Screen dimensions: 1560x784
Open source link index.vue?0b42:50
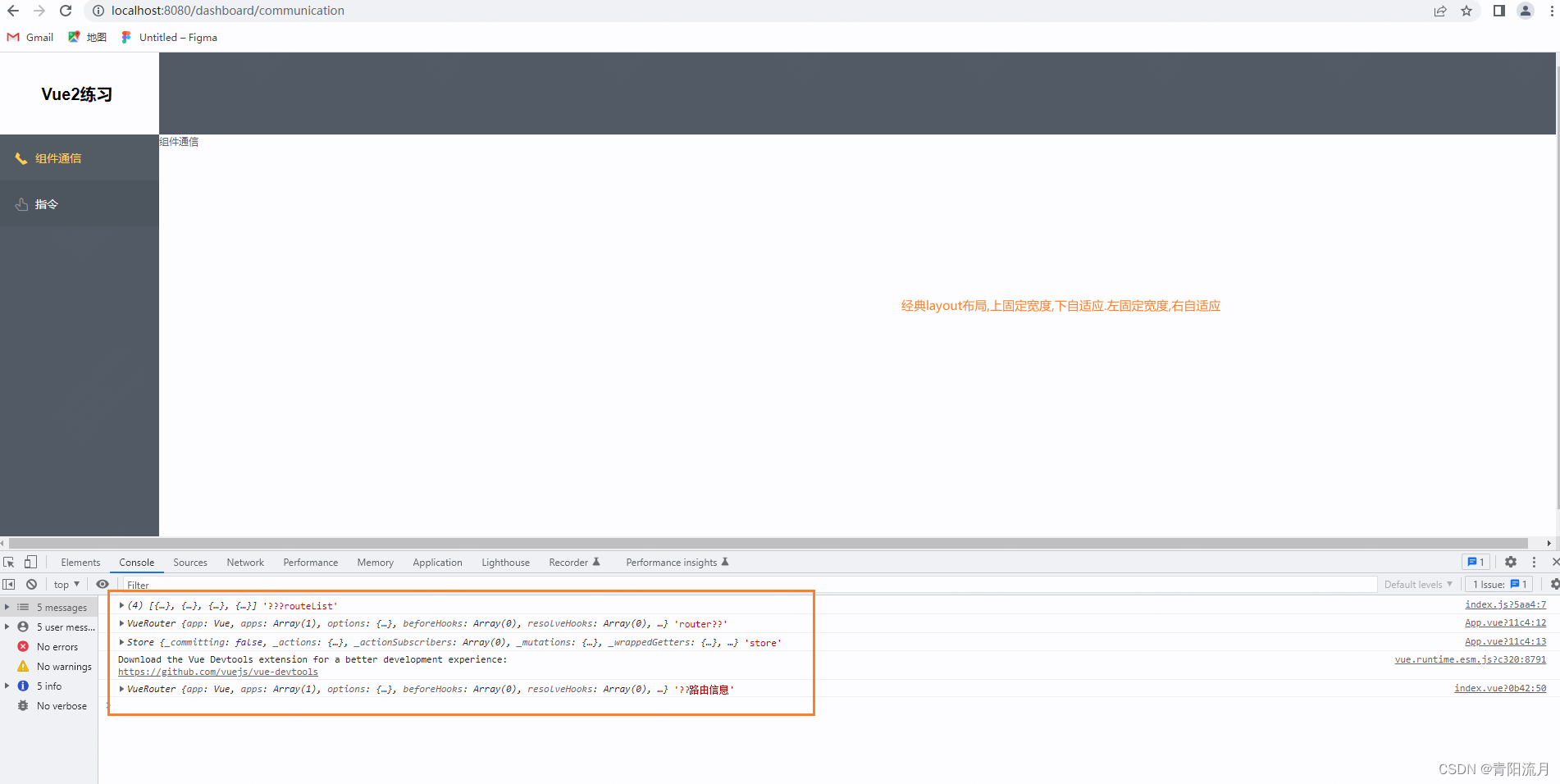pyautogui.click(x=1500, y=688)
